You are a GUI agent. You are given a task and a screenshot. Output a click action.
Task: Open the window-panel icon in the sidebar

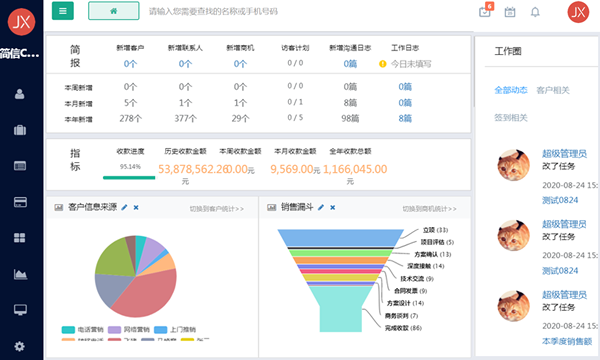click(20, 166)
